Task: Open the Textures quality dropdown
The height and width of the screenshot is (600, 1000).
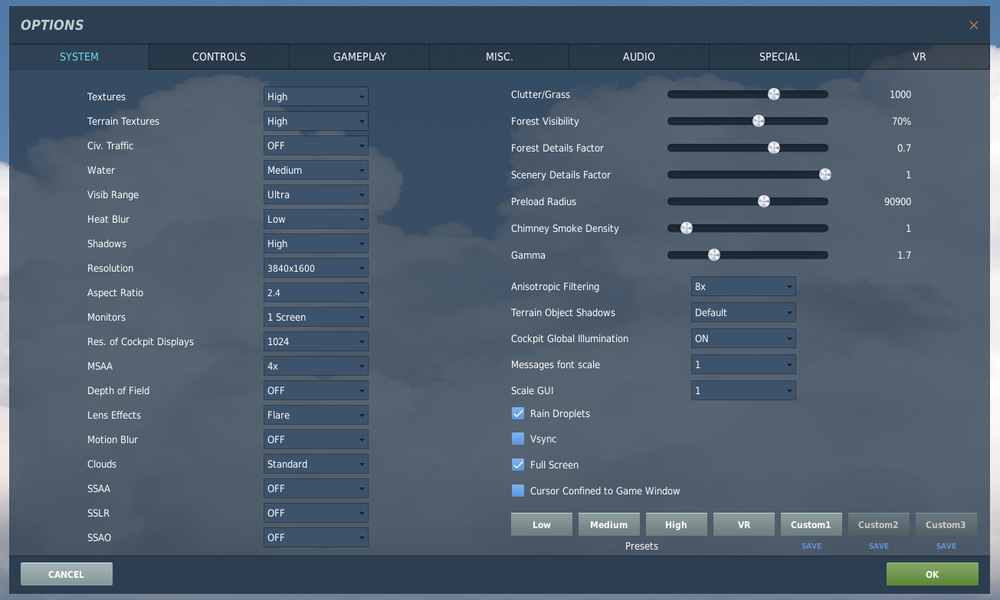Action: 315,96
